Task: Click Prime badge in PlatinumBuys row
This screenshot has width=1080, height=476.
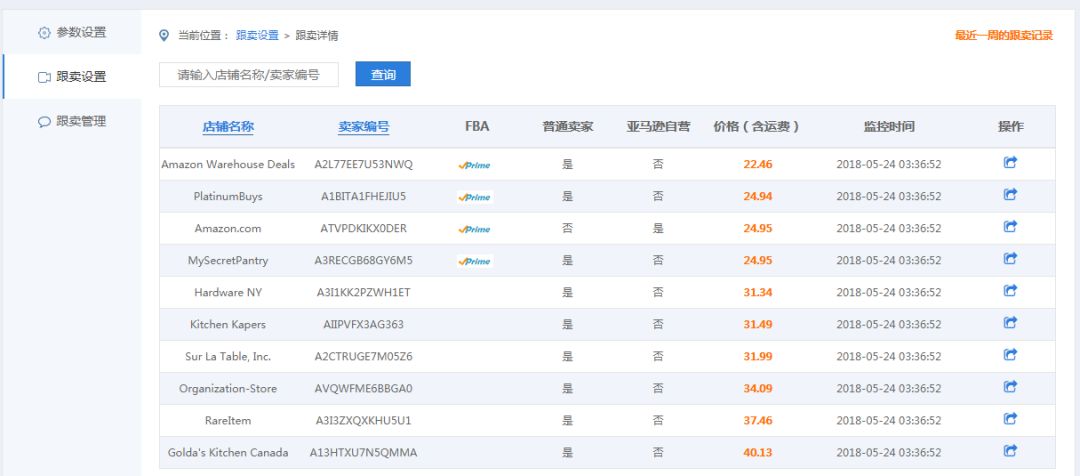Action: (475, 197)
